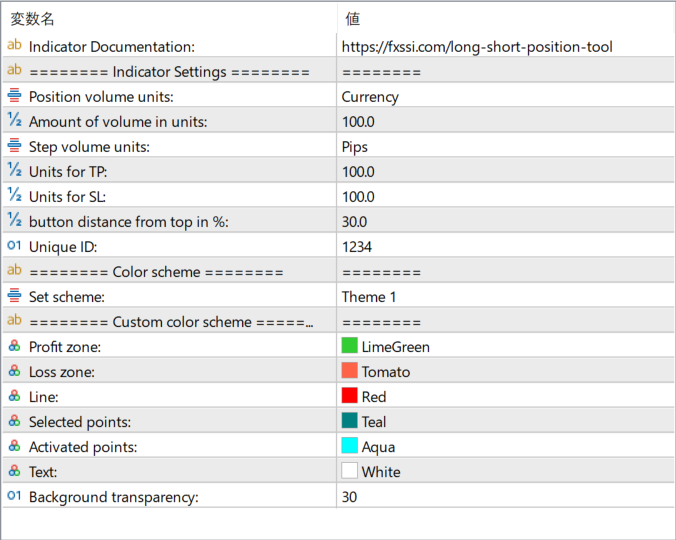Screen dimensions: 676x540
Task: Select the Selected points label
Action: pyautogui.click(x=80, y=422)
